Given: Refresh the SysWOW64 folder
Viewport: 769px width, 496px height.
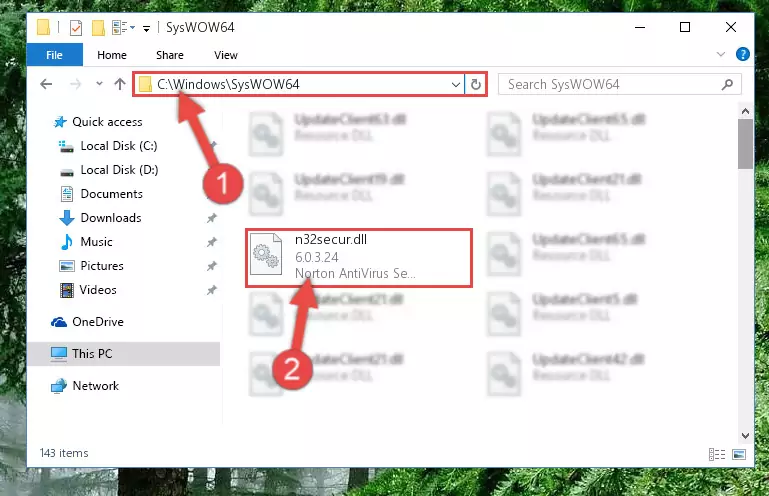Looking at the screenshot, I should (475, 84).
